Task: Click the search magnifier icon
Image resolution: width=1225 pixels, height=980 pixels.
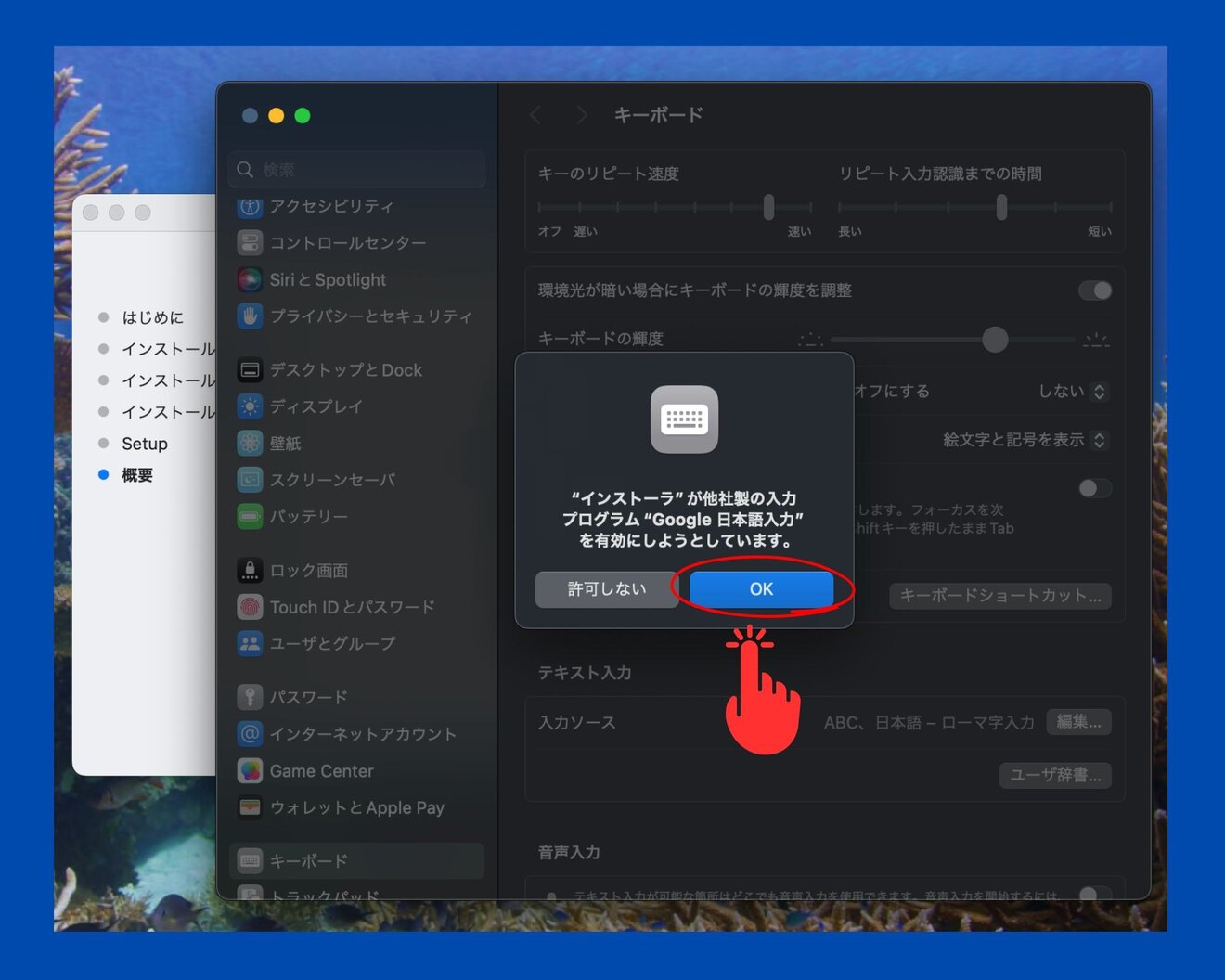Action: 245,170
